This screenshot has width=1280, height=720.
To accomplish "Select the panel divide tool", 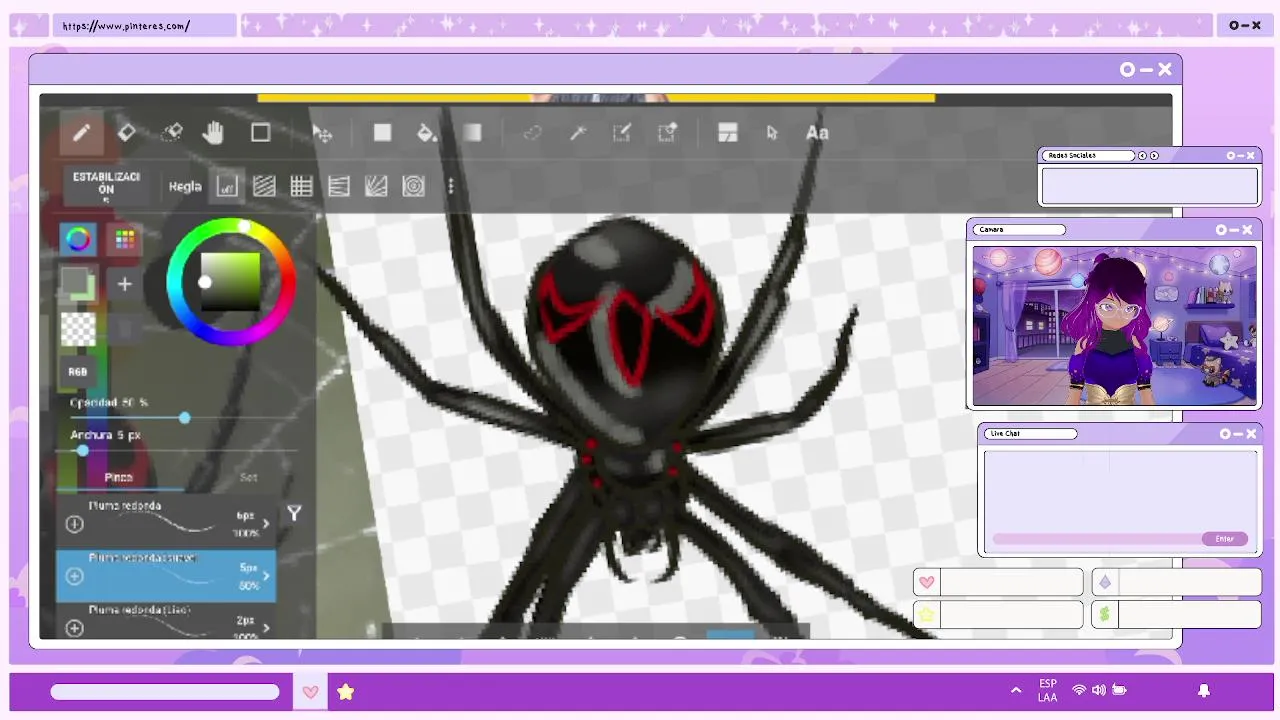I will [728, 133].
